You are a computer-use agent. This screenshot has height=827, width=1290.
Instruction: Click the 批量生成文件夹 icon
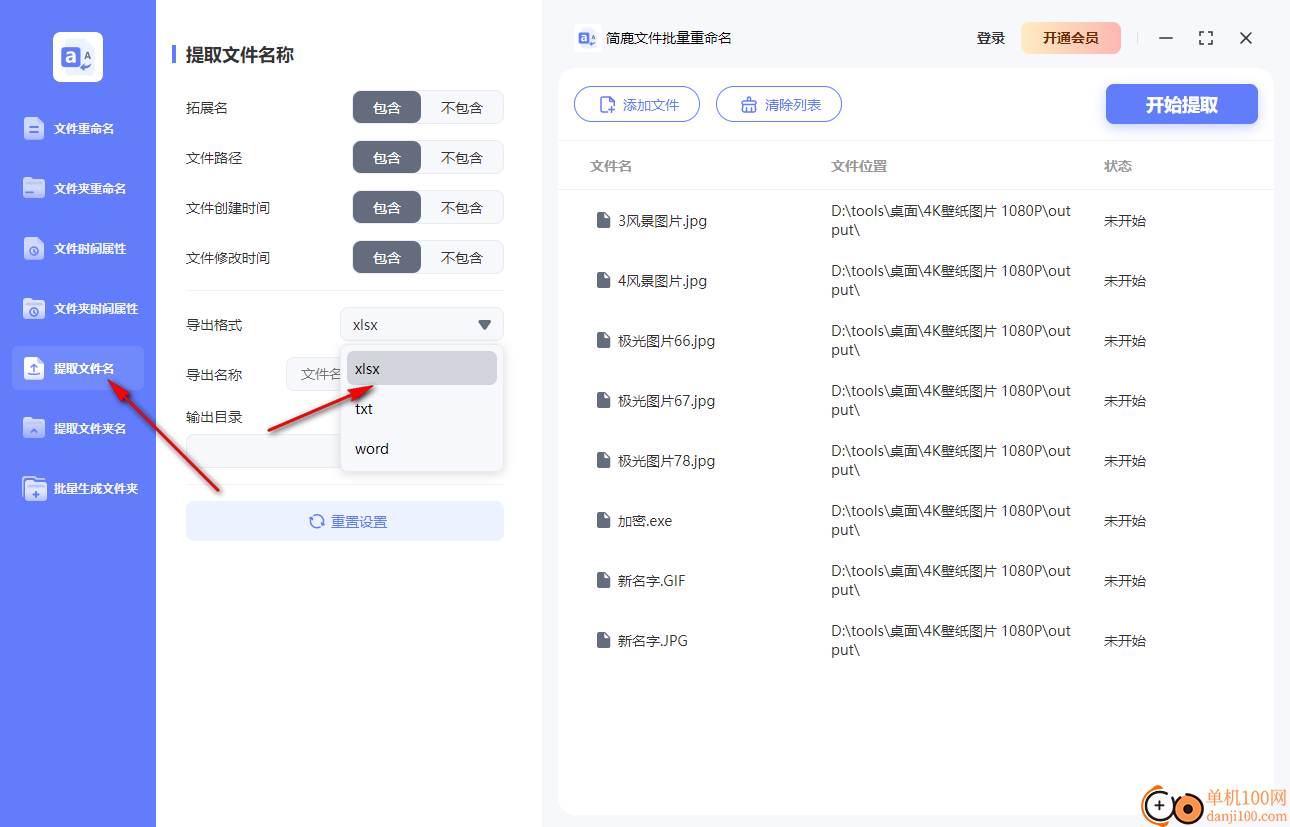tap(34, 488)
